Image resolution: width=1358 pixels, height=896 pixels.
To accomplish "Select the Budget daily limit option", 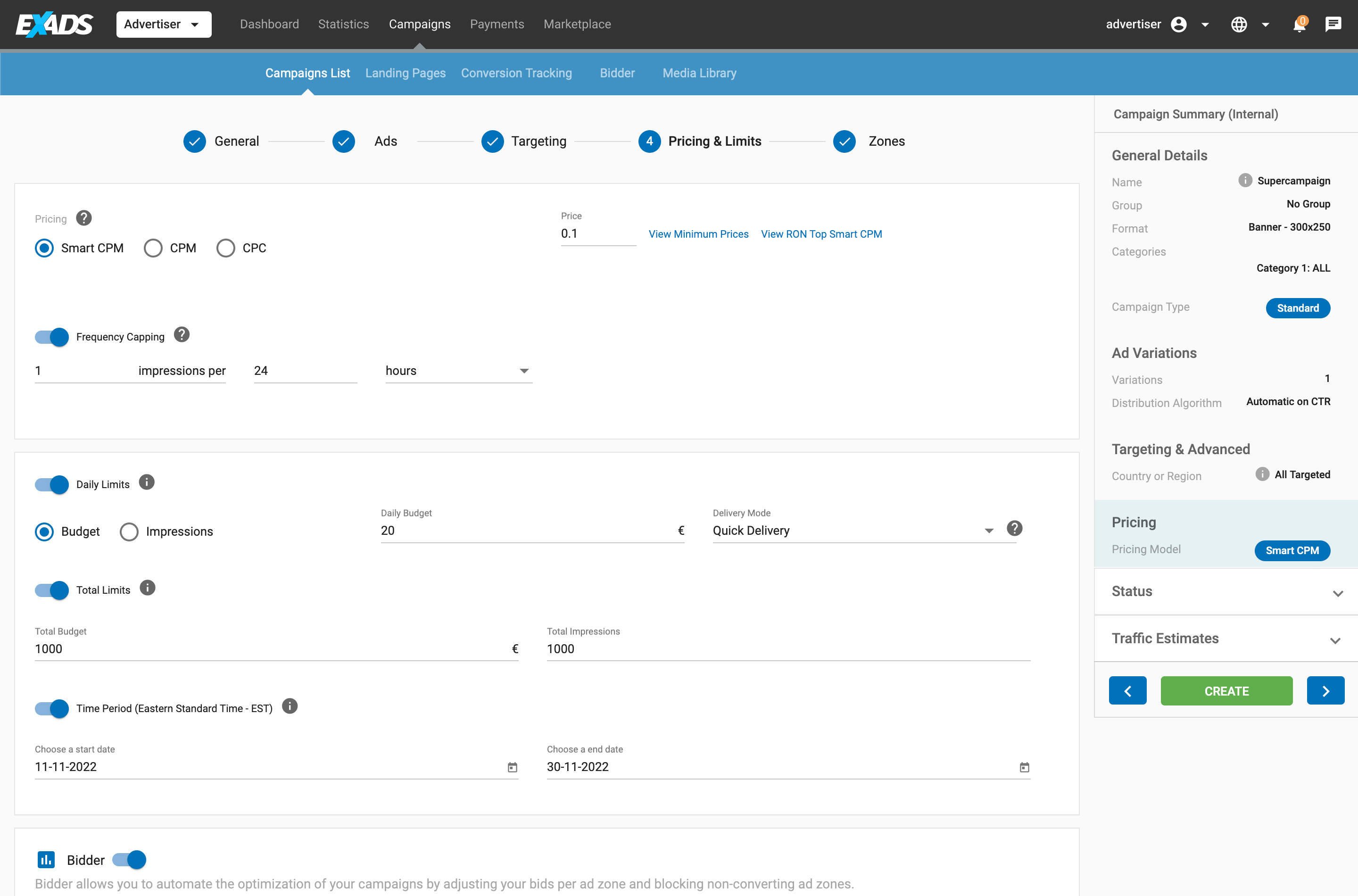I will (44, 531).
